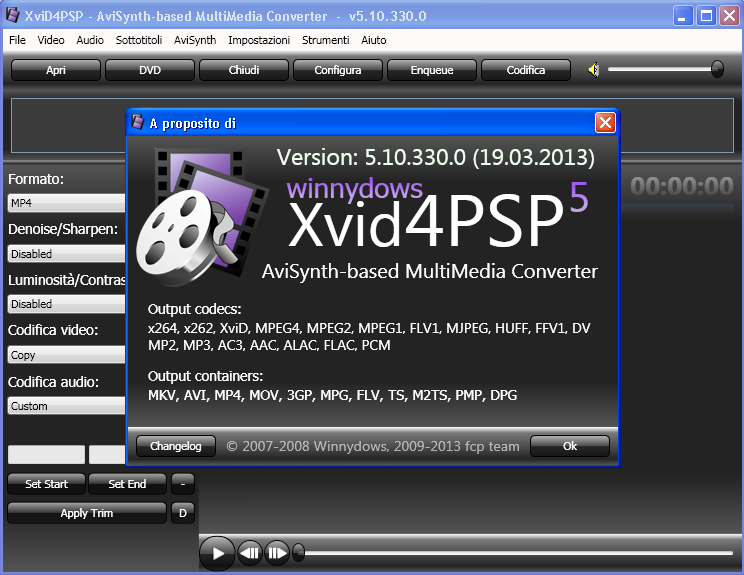Click the Chiudi button

[244, 70]
